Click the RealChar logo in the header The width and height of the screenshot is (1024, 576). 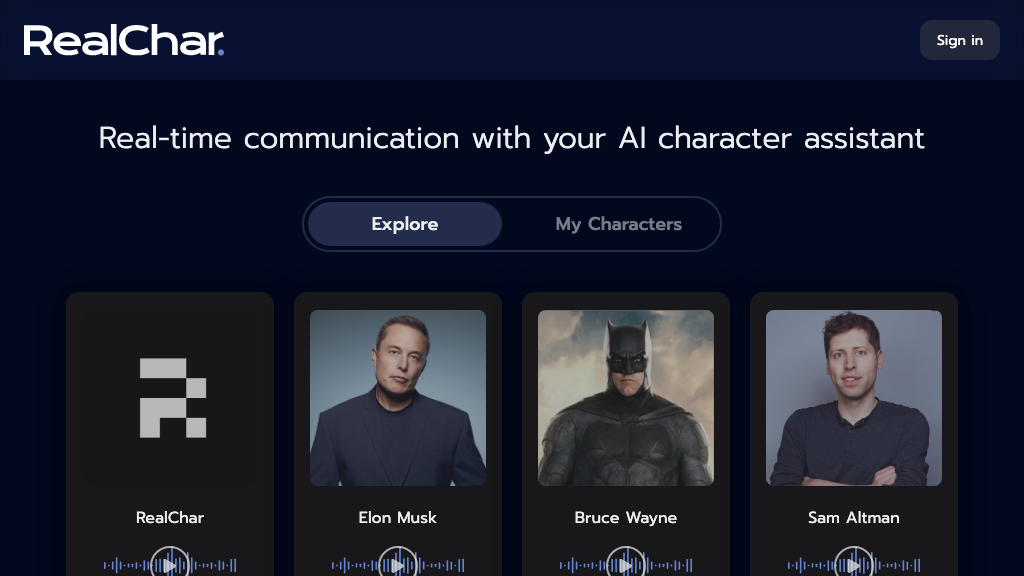click(x=124, y=40)
